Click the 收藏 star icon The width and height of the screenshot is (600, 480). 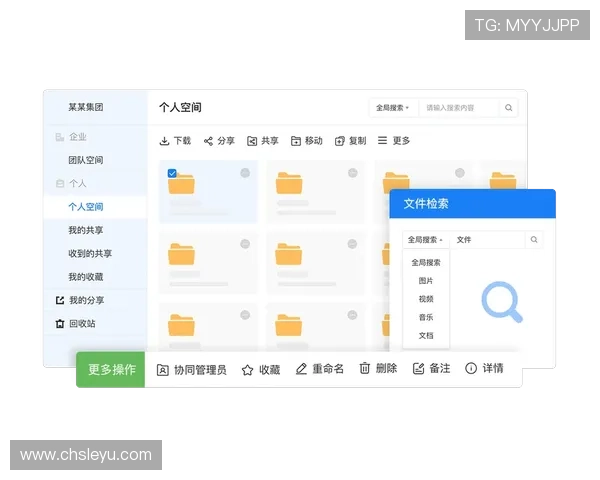pos(248,370)
